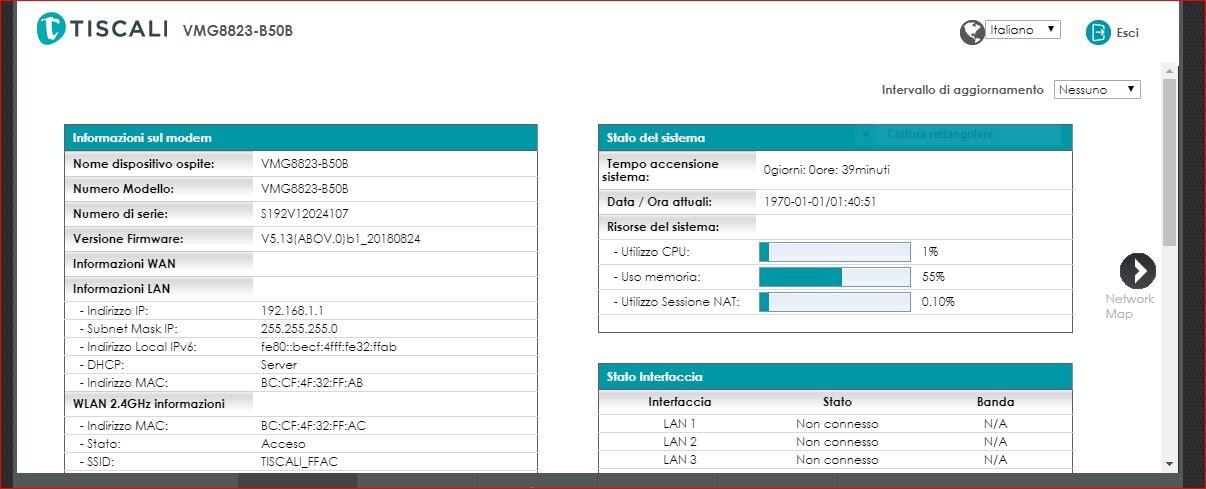This screenshot has width=1206, height=489.
Task: Click the Stato del sistema header
Action: coord(835,137)
